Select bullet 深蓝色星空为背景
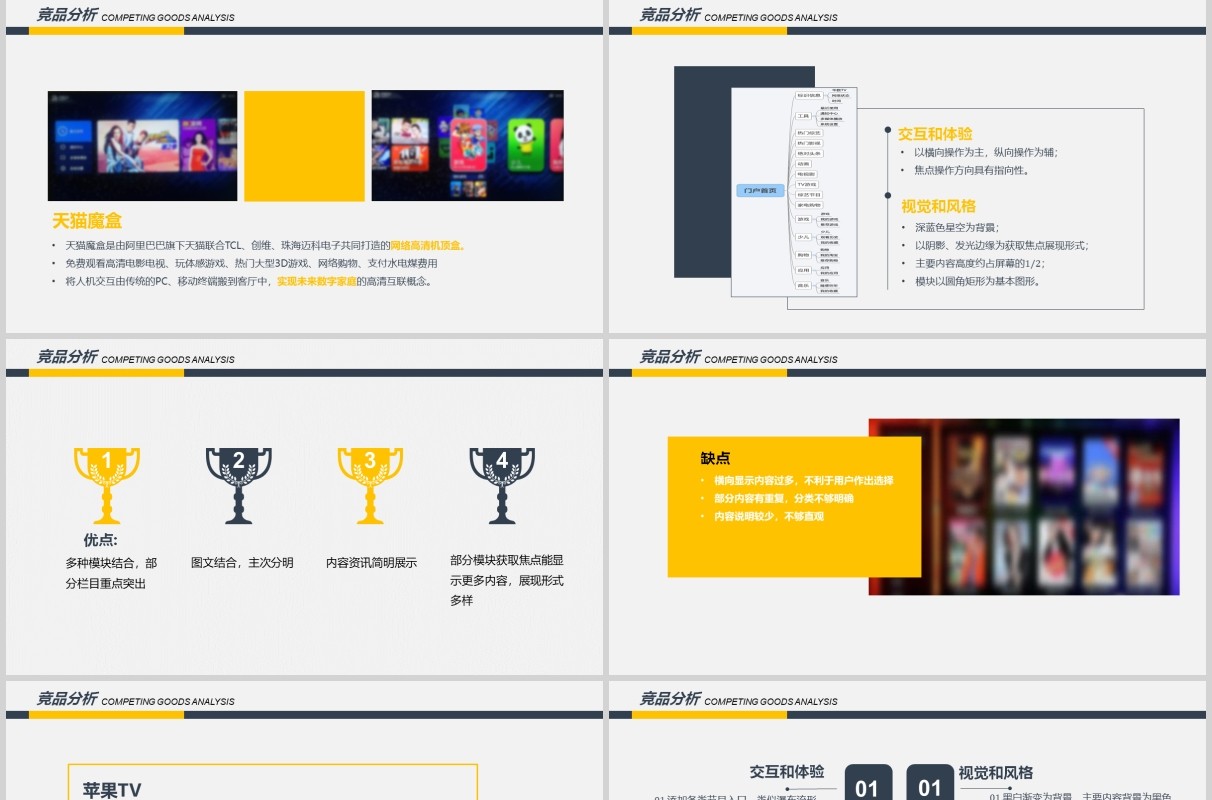This screenshot has width=1212, height=800. [957, 228]
